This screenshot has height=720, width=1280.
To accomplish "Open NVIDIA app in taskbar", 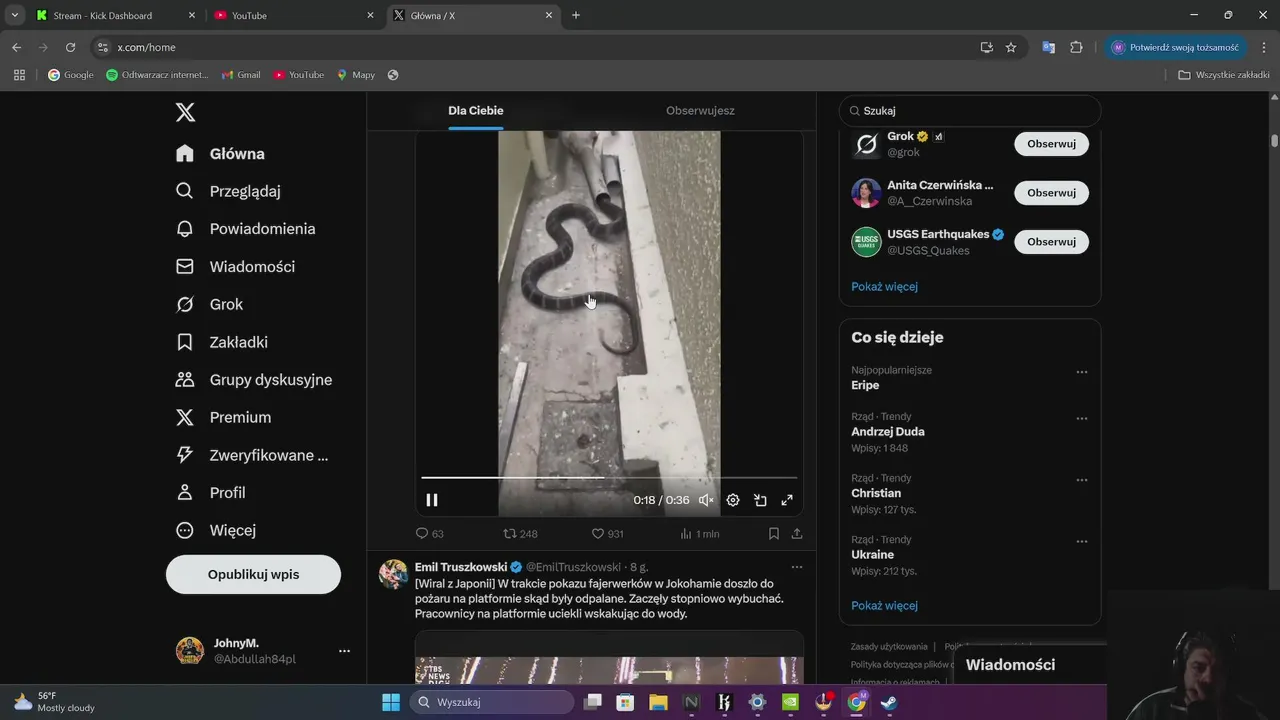I will (790, 702).
